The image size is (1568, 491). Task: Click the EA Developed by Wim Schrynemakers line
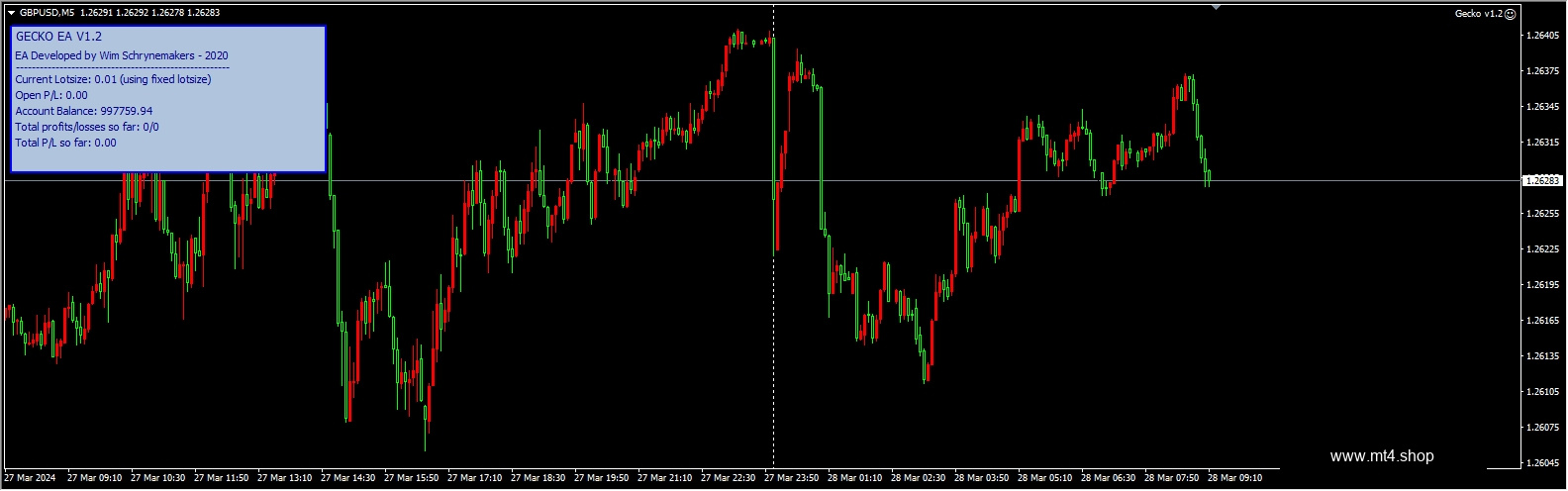(122, 55)
